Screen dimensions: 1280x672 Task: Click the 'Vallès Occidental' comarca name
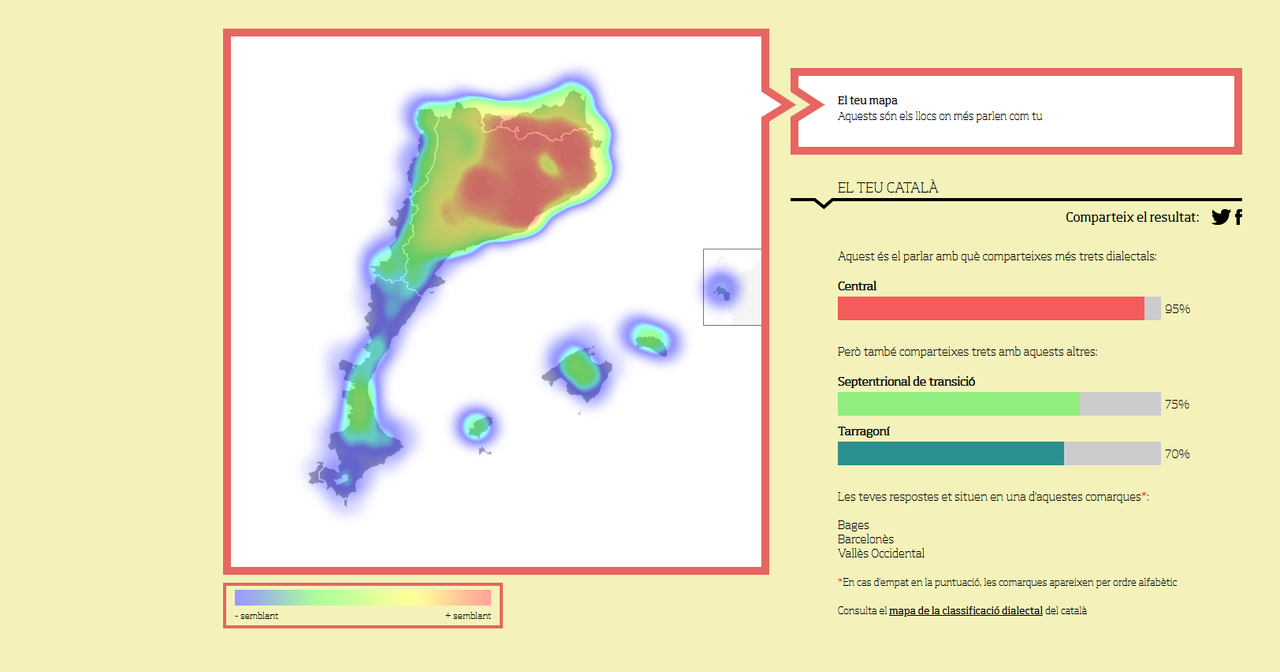point(881,553)
